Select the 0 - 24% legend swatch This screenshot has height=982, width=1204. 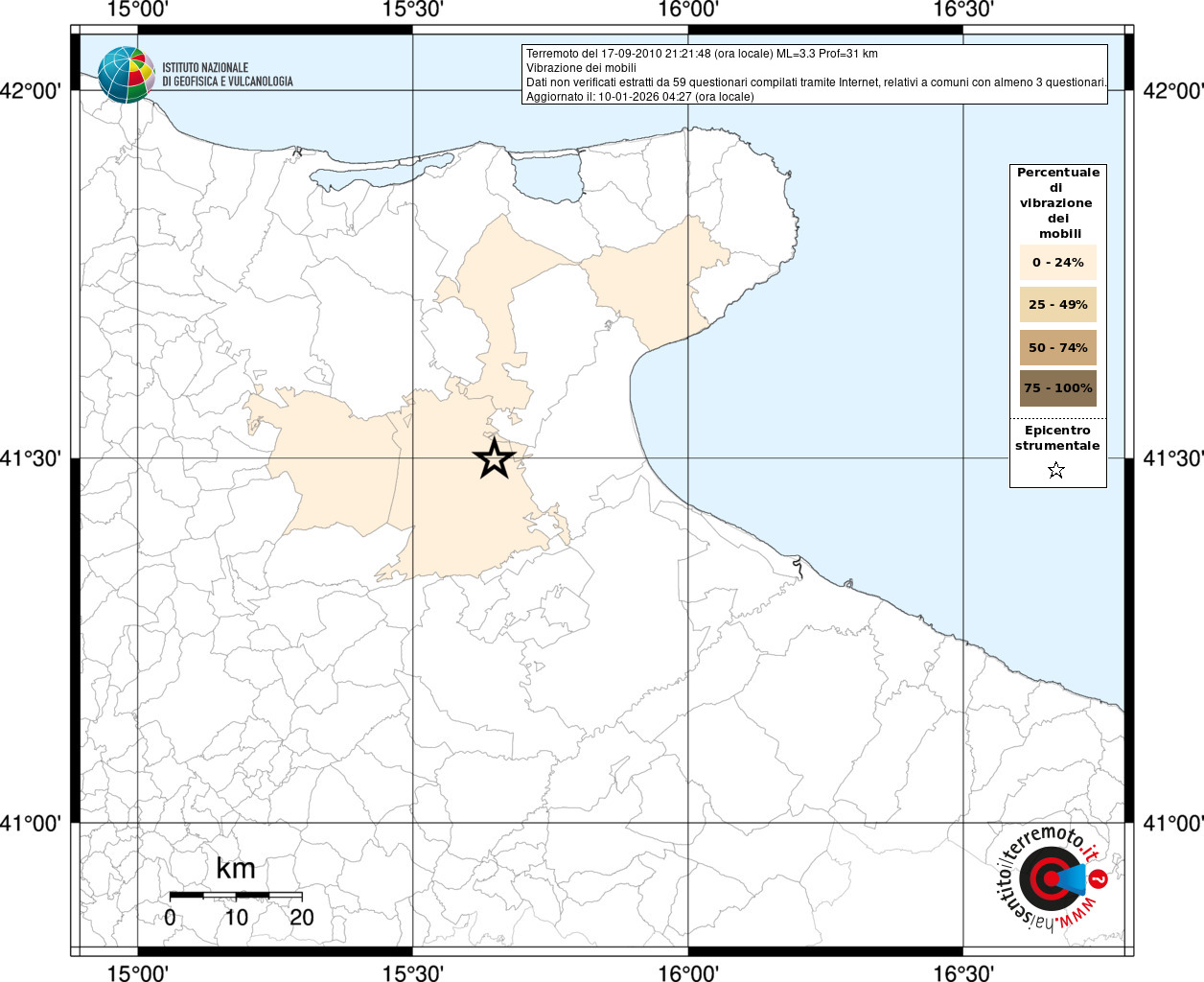[x=1057, y=263]
